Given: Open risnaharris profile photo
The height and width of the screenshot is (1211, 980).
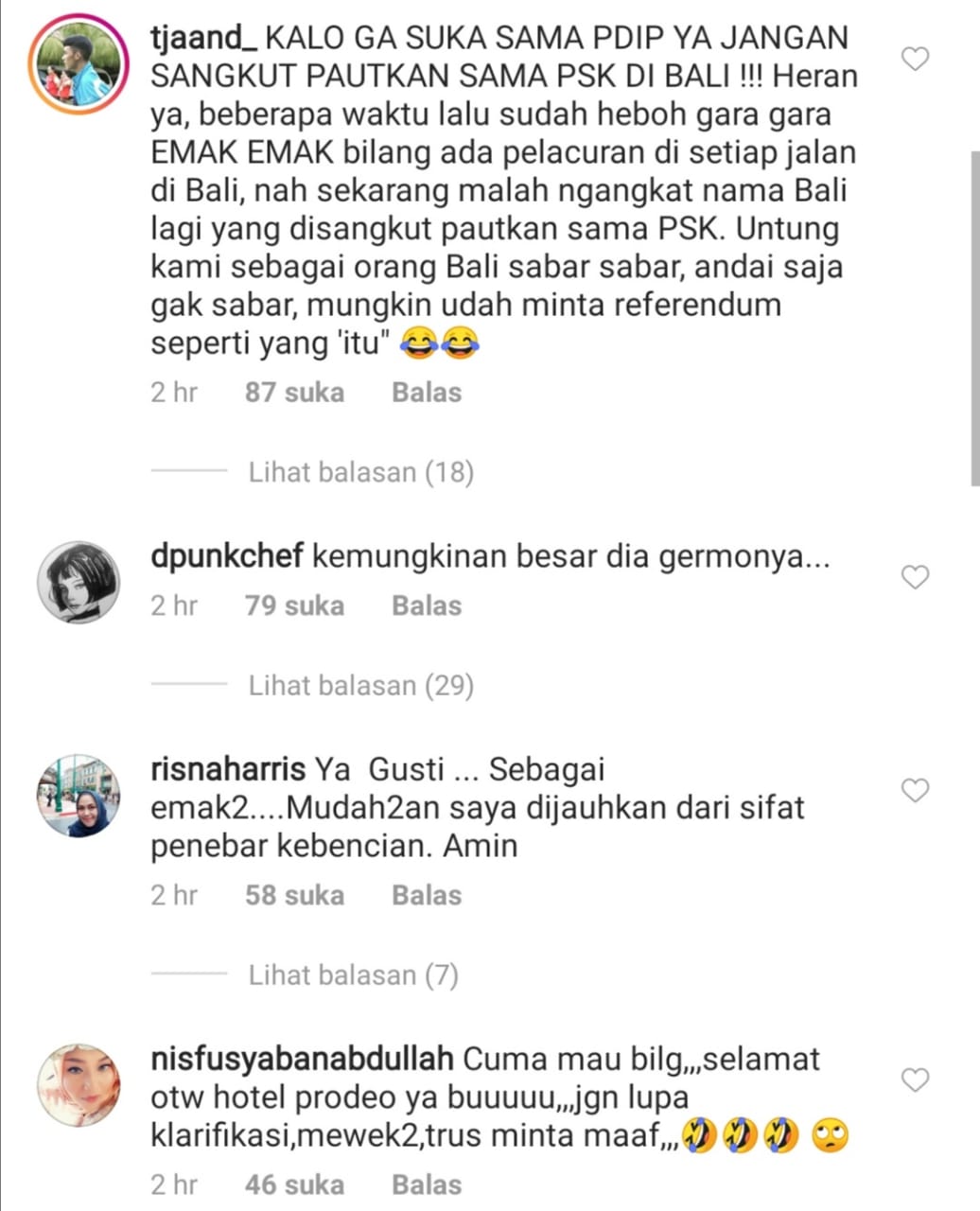Looking at the screenshot, I should coord(79,797).
